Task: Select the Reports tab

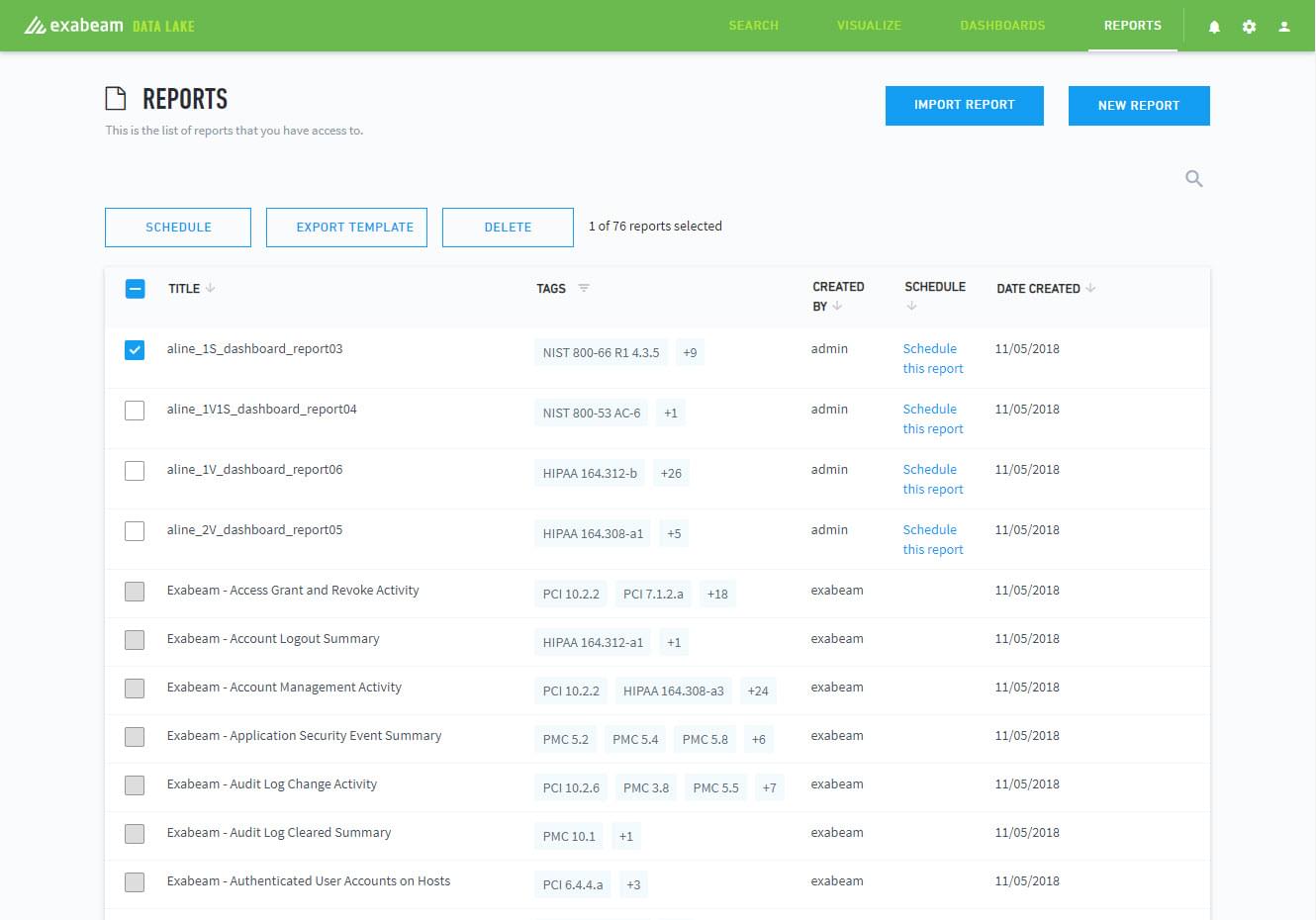Action: click(1133, 26)
